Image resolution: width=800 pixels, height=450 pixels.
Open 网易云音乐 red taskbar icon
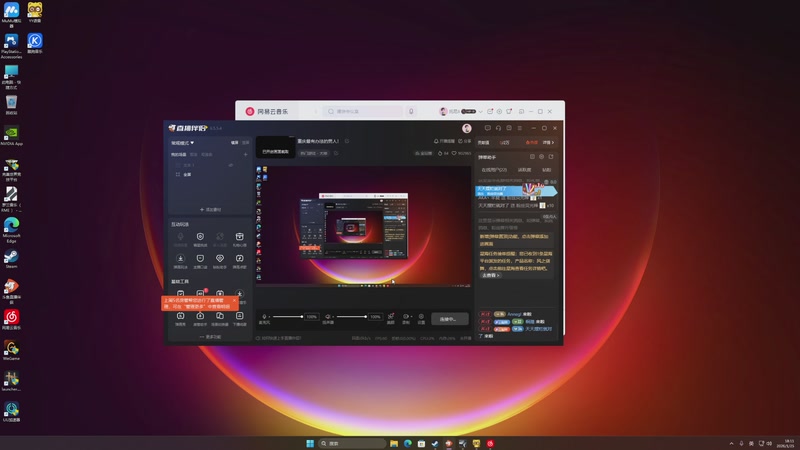[x=490, y=443]
